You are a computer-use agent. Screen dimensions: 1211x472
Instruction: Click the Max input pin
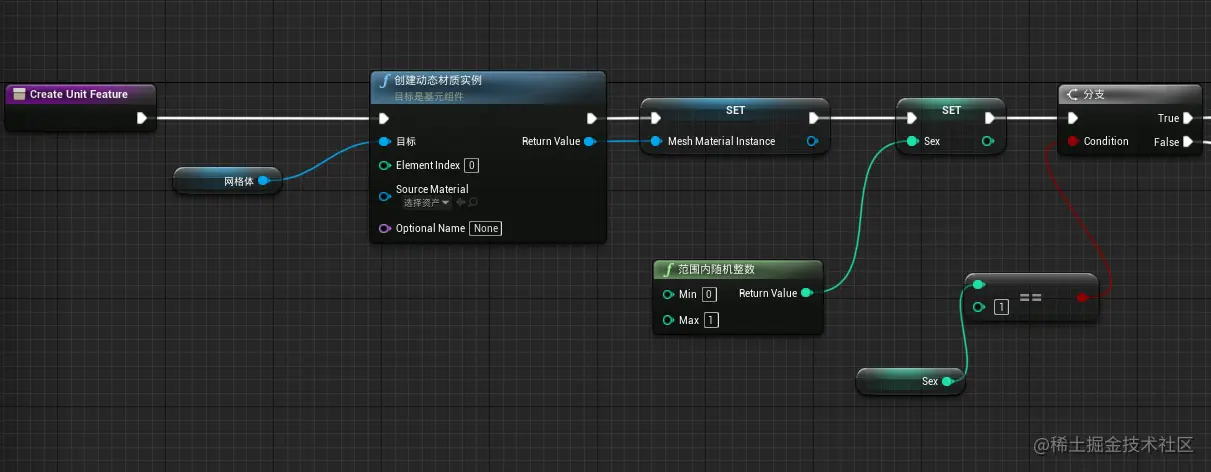(x=668, y=321)
